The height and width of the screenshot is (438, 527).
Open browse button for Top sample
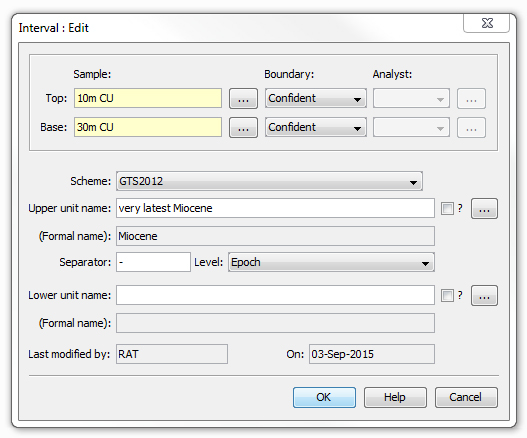(243, 98)
